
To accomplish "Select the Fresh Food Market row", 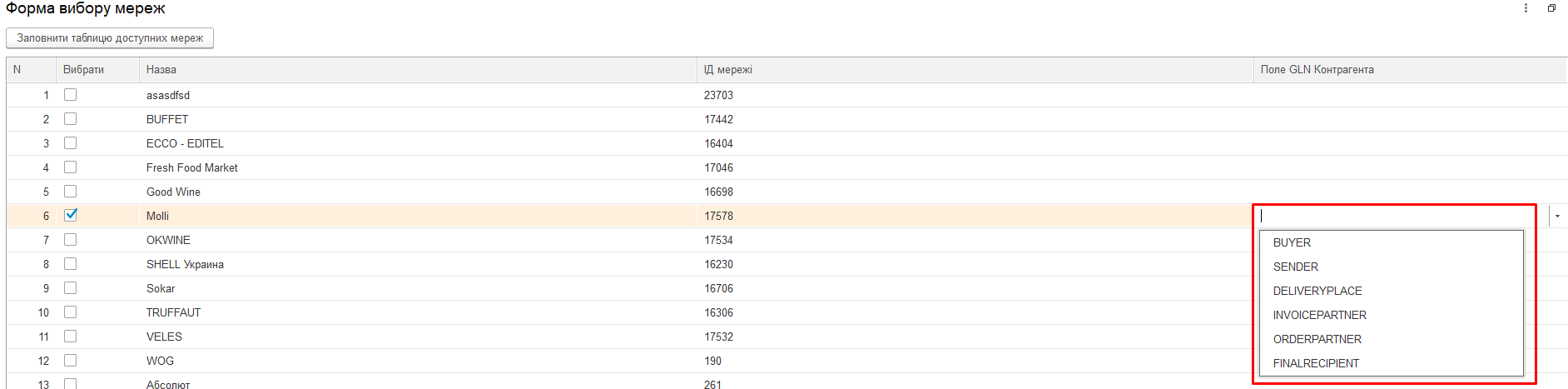I will (x=786, y=167).
